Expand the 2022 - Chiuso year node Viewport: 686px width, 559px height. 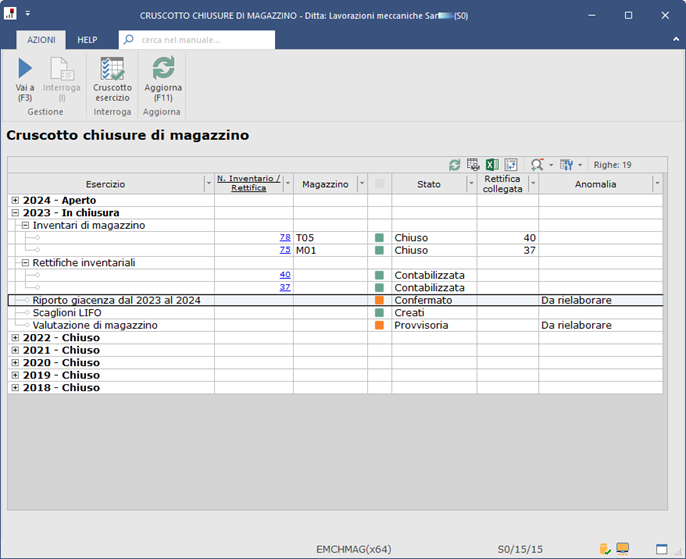pyautogui.click(x=15, y=338)
